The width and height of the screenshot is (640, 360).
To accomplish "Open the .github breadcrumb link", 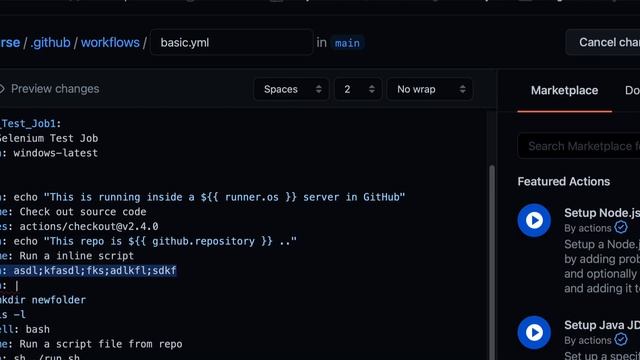I will 50,42.
